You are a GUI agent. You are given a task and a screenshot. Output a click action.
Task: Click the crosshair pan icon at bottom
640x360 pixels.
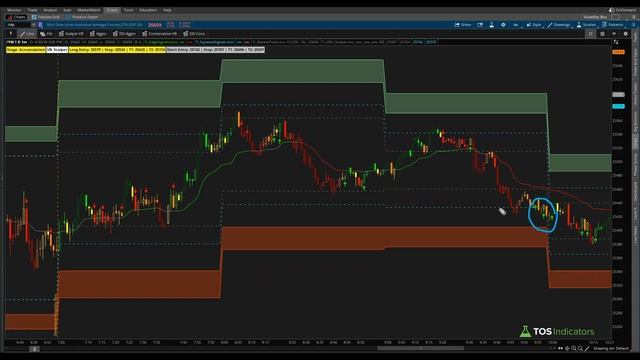tap(567, 349)
